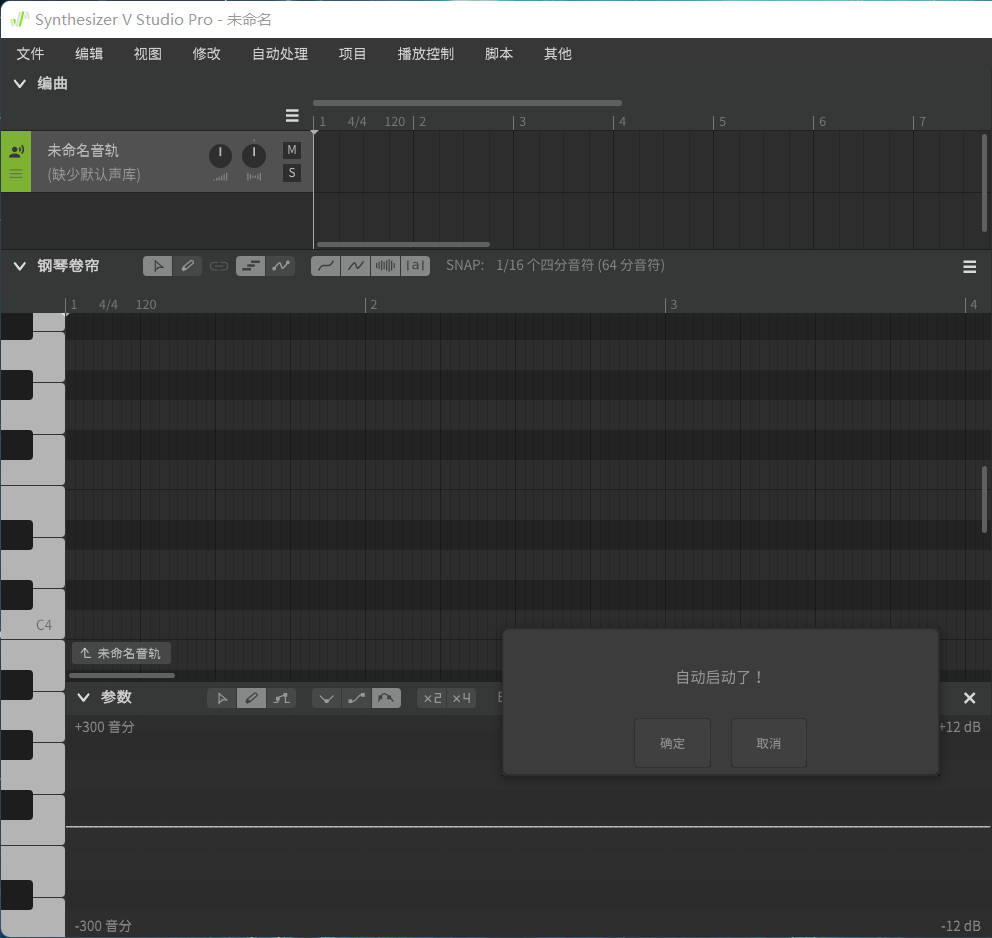
Task: Set parameter vertical zoom to x4
Action: [461, 698]
